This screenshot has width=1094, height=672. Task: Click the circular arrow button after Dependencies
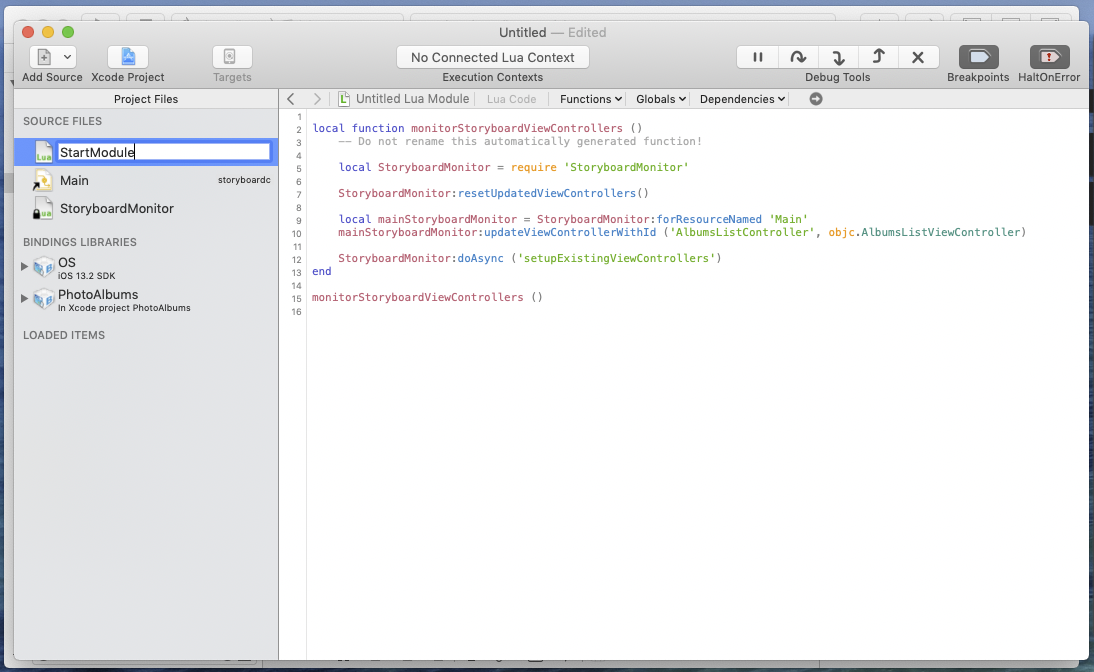click(x=816, y=99)
